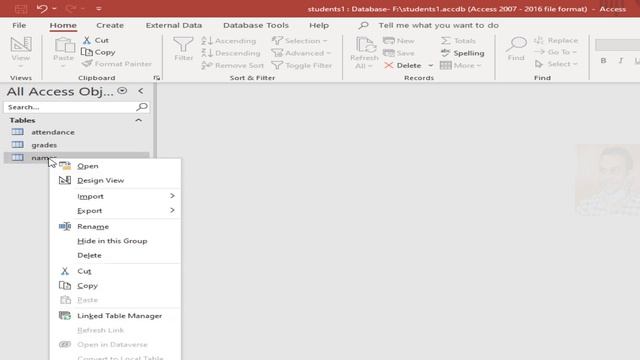Screen dimensions: 640x360
Task: Toggle Italic text formatting
Action: tap(621, 61)
